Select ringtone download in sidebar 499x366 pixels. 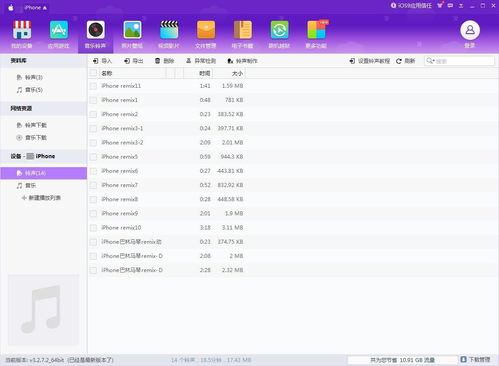click(x=32, y=125)
